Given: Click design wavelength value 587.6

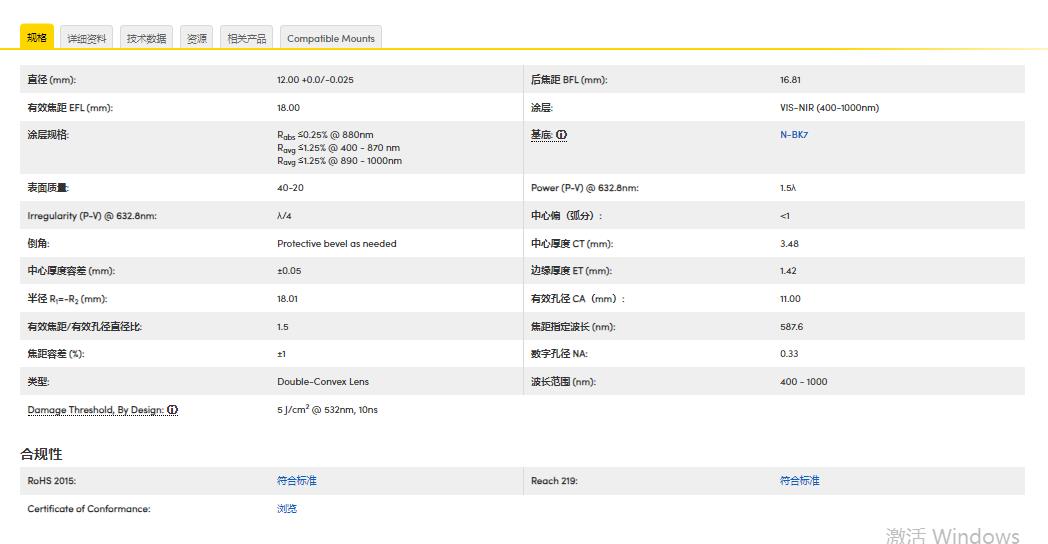Looking at the screenshot, I should coord(791,327).
